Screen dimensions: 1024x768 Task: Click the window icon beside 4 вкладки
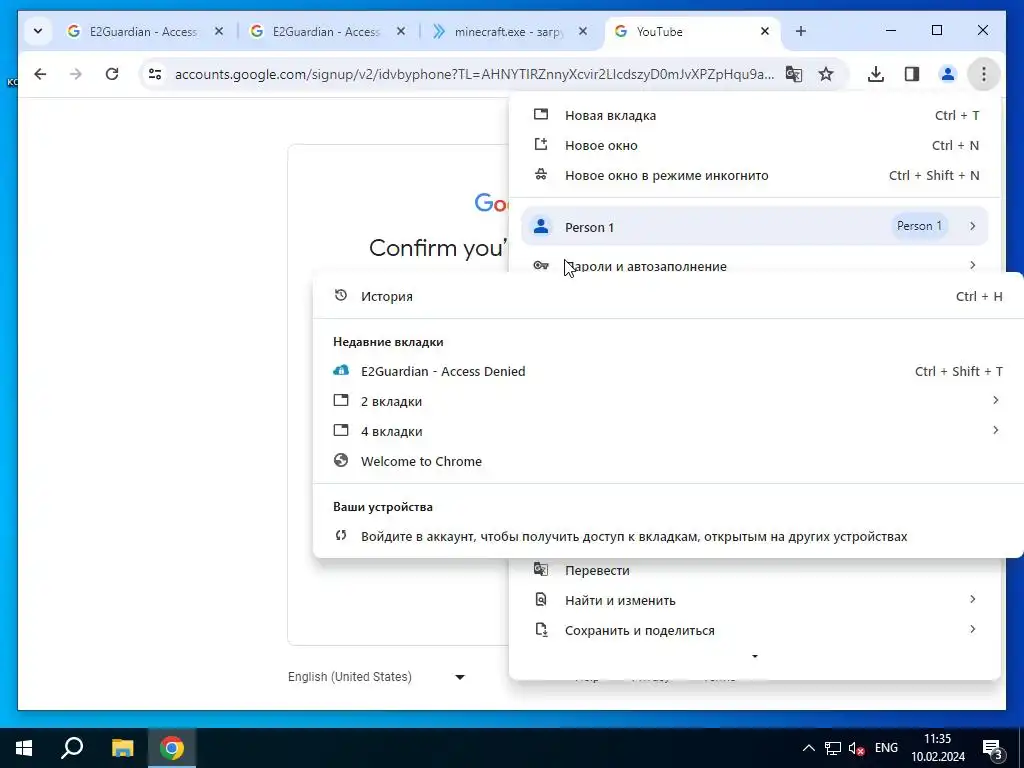click(340, 430)
